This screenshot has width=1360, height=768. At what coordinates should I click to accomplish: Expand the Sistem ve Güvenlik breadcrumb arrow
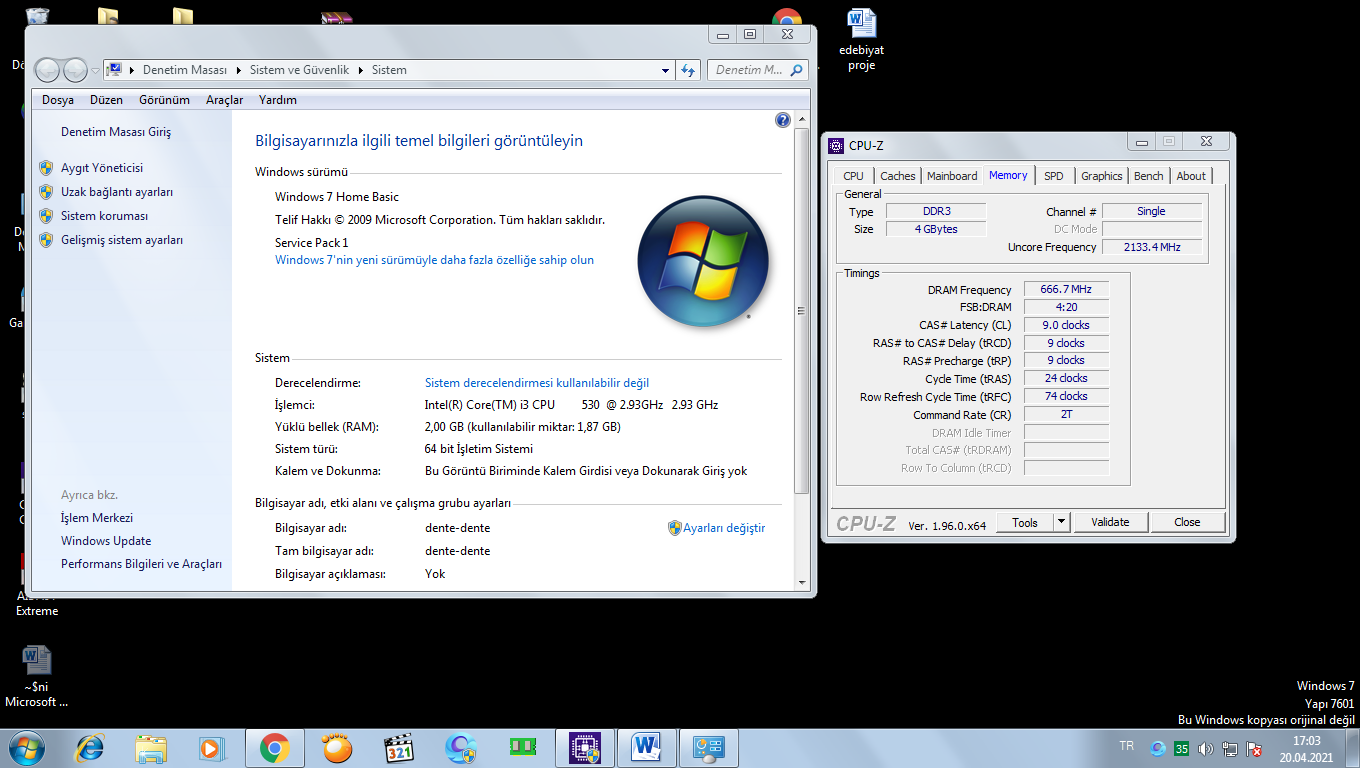click(361, 70)
